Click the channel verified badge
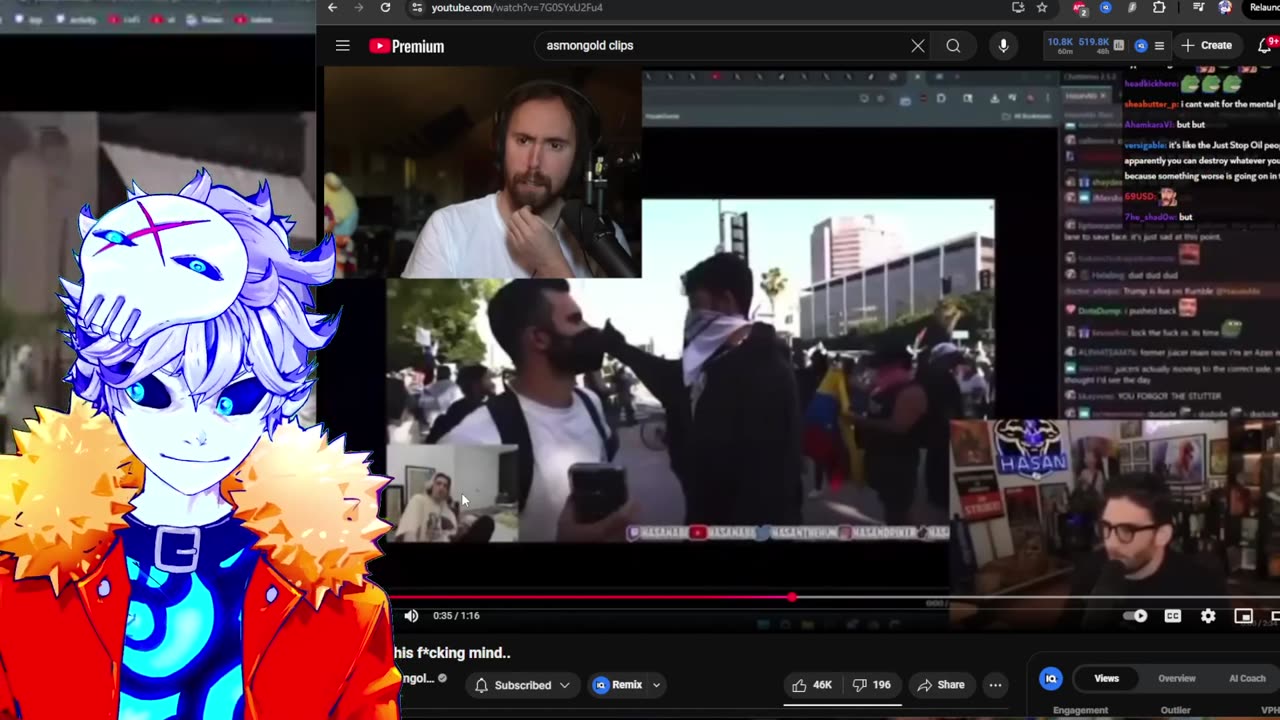 (x=443, y=678)
